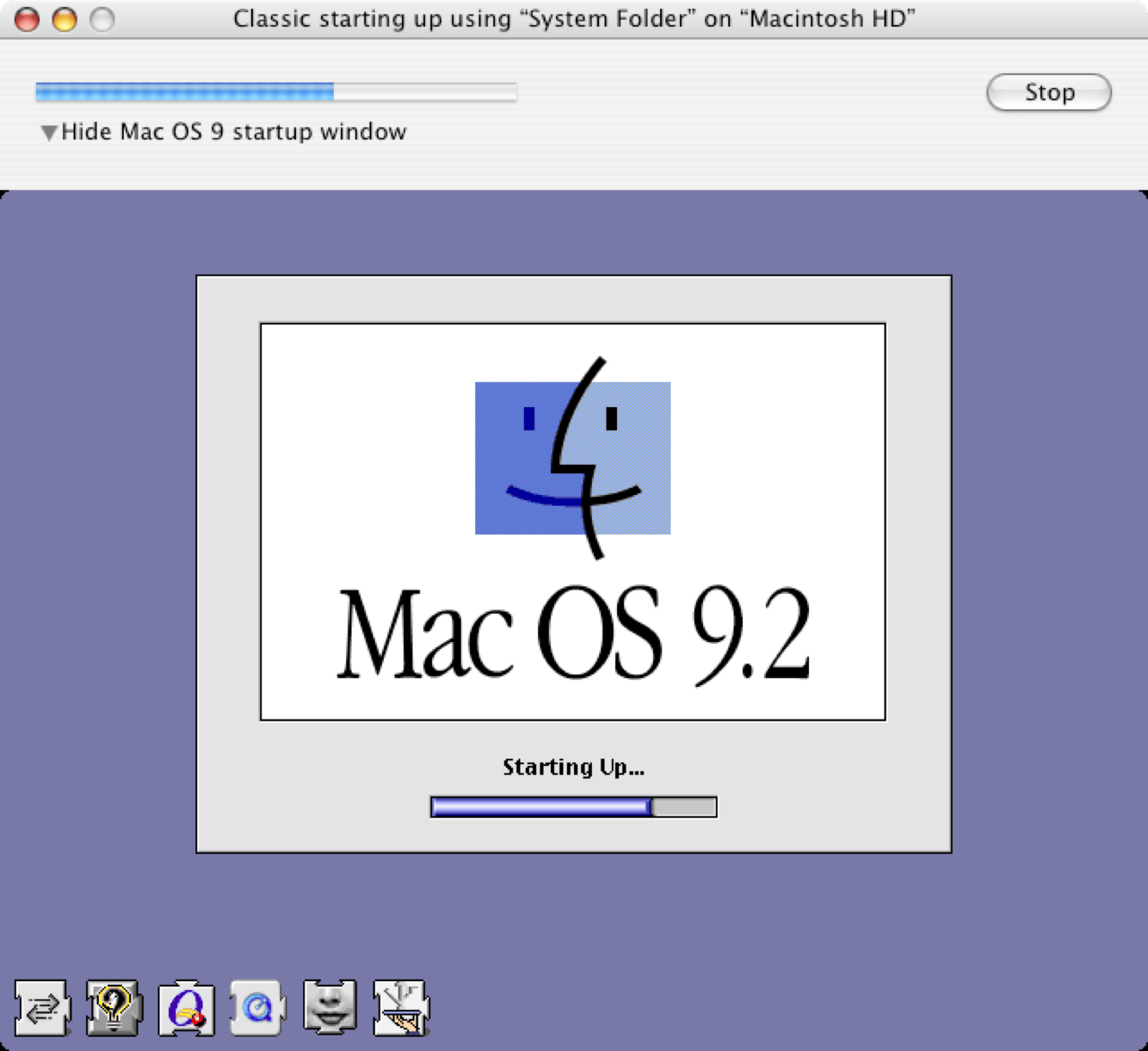This screenshot has width=1148, height=1051.
Task: Click the Mac OS 9.2 Starting Up progress bar
Action: tap(573, 807)
